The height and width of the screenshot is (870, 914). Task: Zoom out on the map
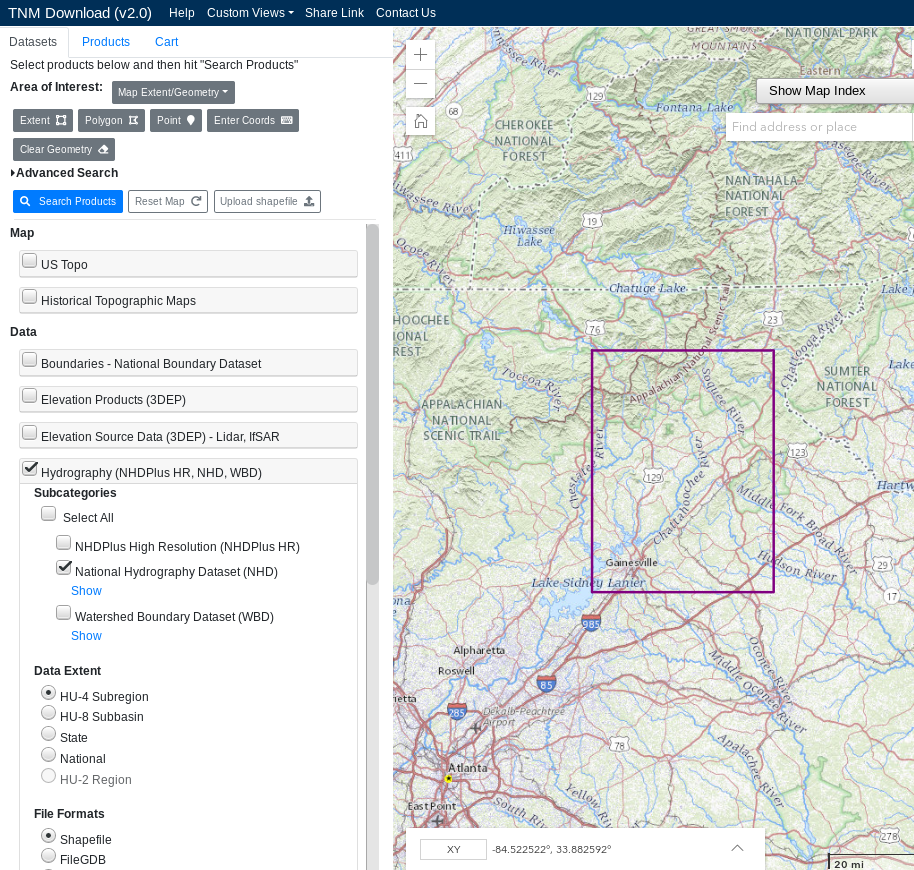421,84
